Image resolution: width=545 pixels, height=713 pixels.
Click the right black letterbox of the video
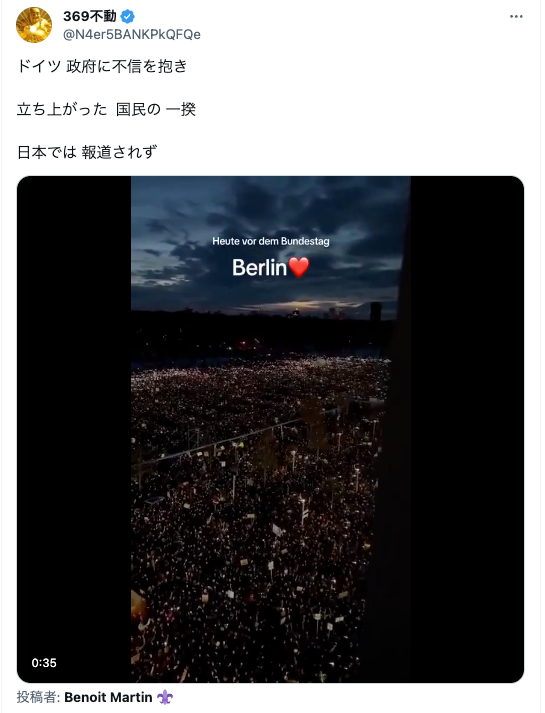pos(467,429)
